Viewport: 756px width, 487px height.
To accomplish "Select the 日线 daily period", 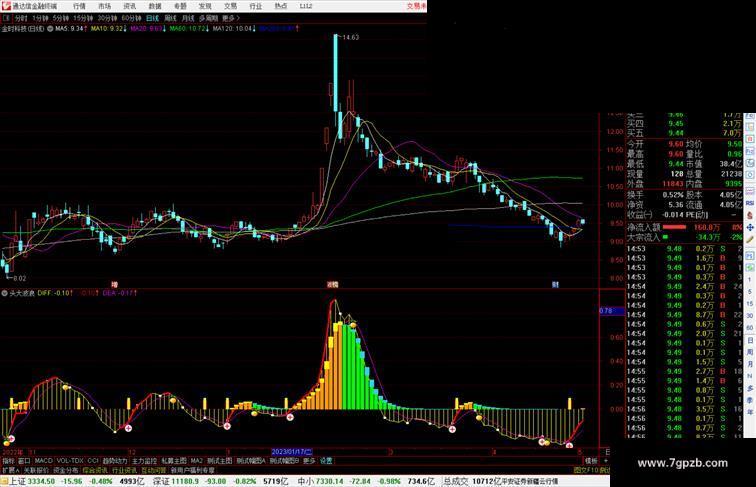I will point(152,18).
